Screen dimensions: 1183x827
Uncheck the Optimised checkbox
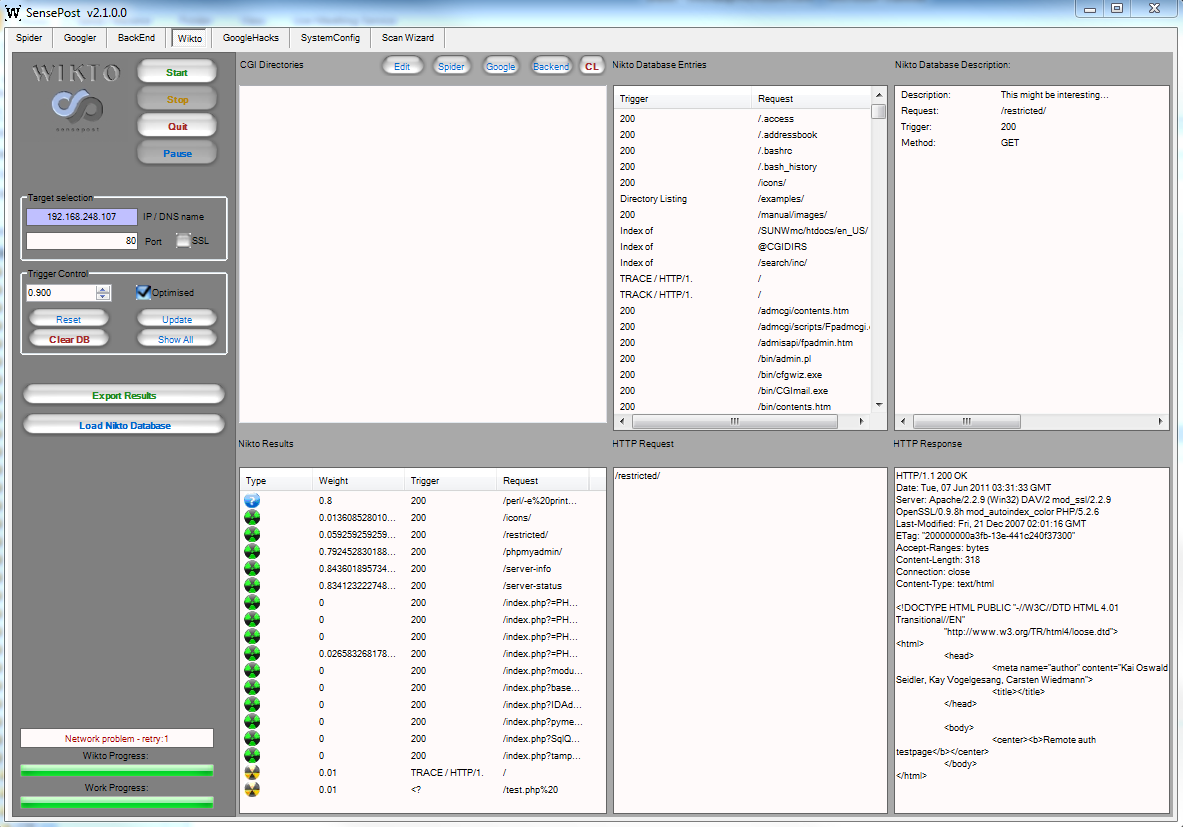(x=144, y=292)
